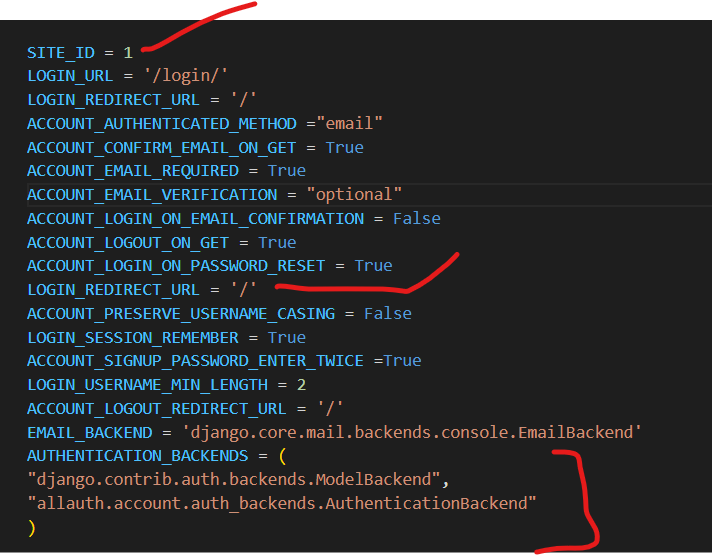Select the "allauth.account.auth_backends.AuthenticationBackend" string
The width and height of the screenshot is (712, 555).
[282, 504]
